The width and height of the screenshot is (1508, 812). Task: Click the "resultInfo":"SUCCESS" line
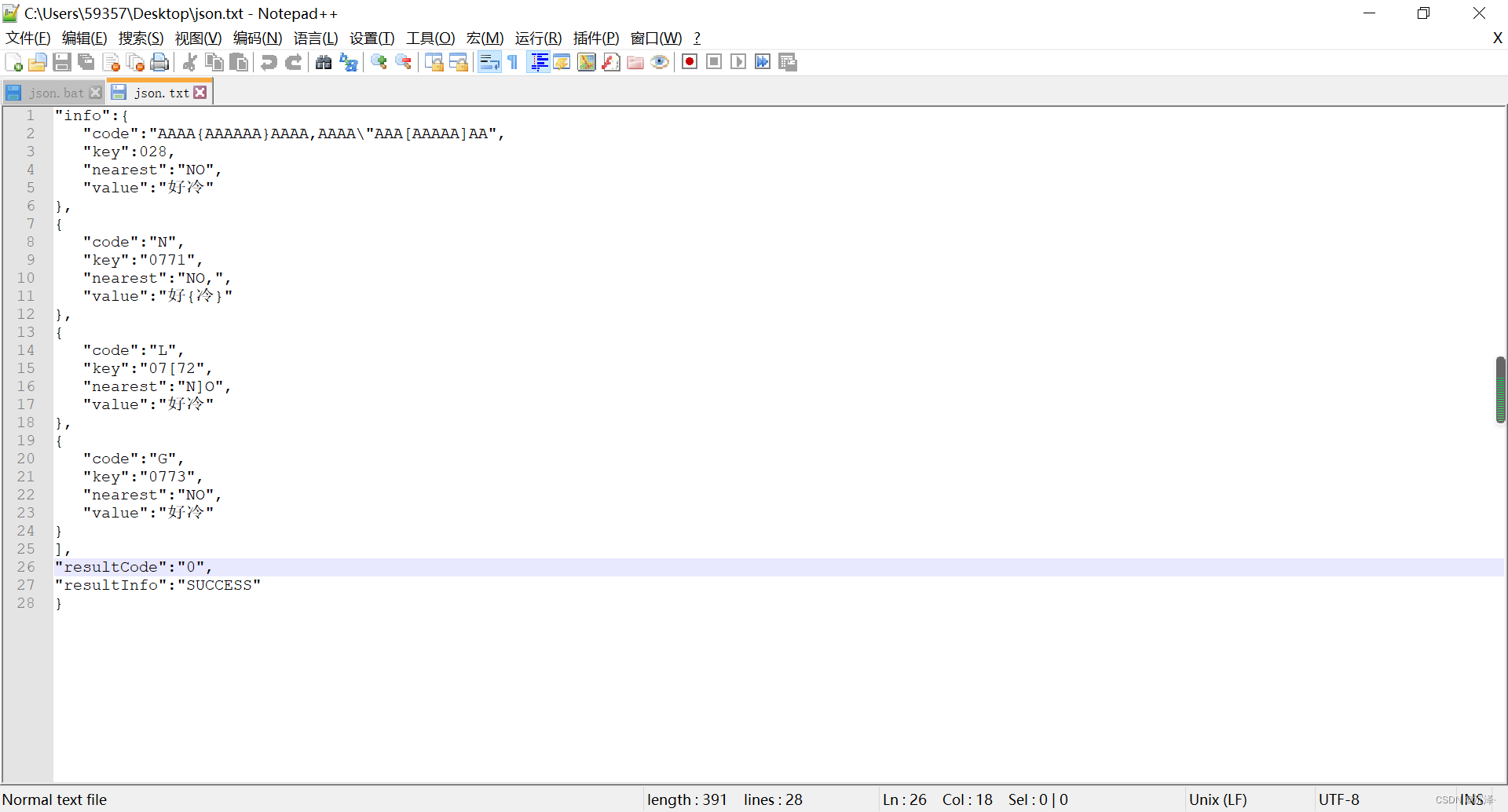coord(158,585)
